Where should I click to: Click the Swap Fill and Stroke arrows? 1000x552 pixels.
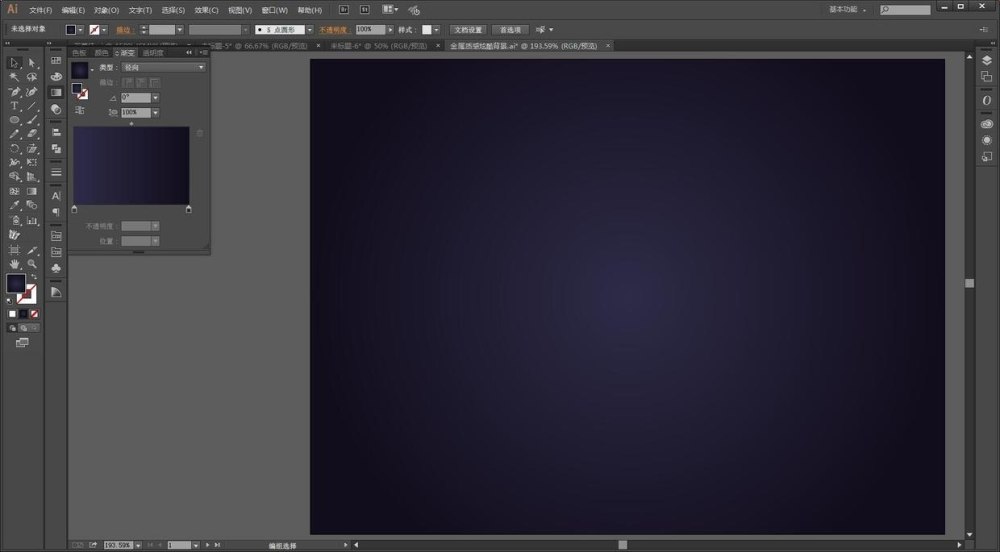(33, 277)
